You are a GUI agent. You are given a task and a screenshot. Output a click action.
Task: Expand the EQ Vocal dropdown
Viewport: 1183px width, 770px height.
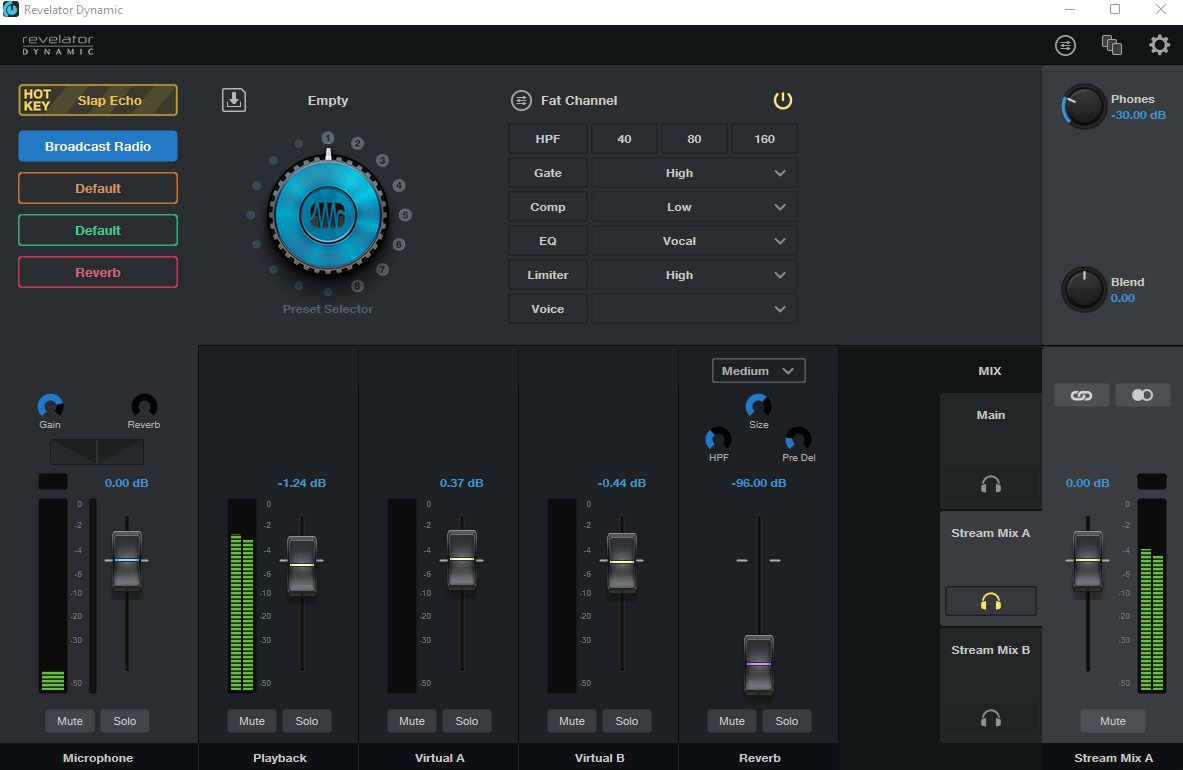pyautogui.click(x=693, y=240)
